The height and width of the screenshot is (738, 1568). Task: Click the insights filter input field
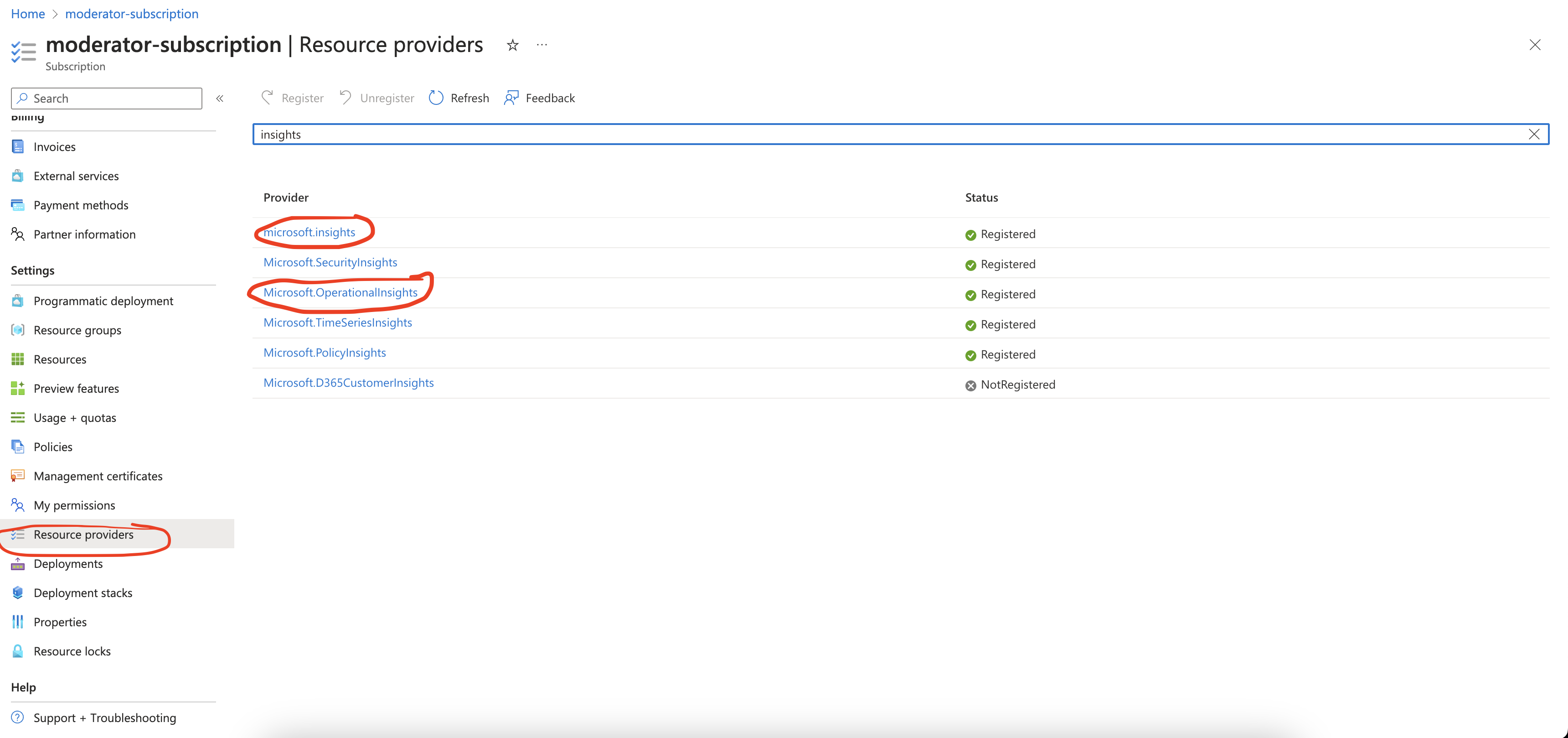tap(852, 135)
